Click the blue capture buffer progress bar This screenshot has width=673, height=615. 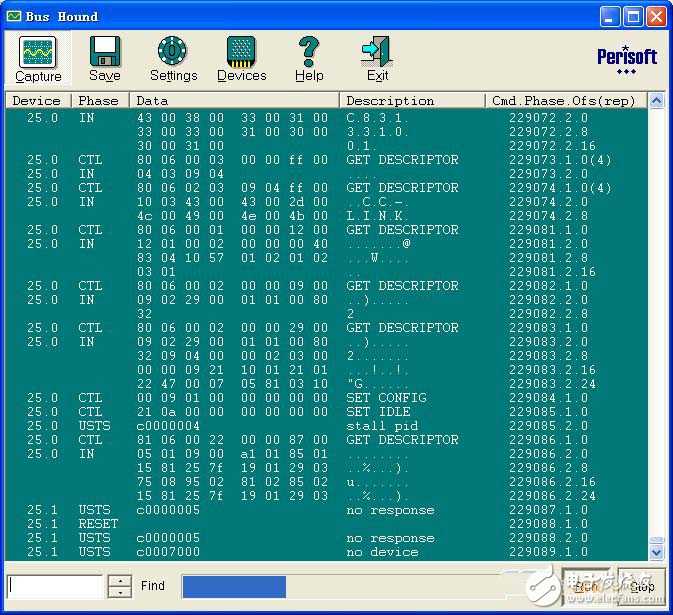click(234, 586)
